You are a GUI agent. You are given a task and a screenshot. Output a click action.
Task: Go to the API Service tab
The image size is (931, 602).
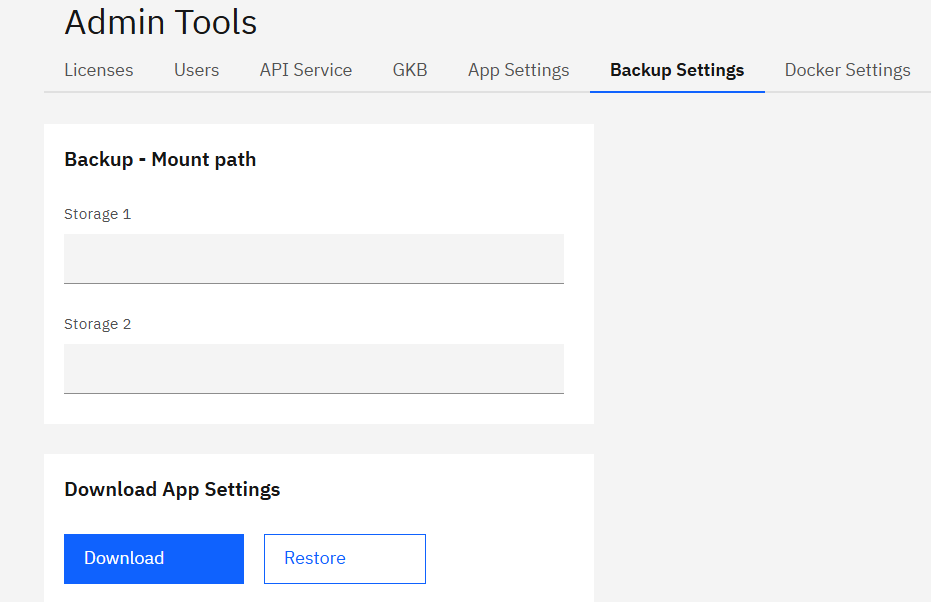coord(305,70)
